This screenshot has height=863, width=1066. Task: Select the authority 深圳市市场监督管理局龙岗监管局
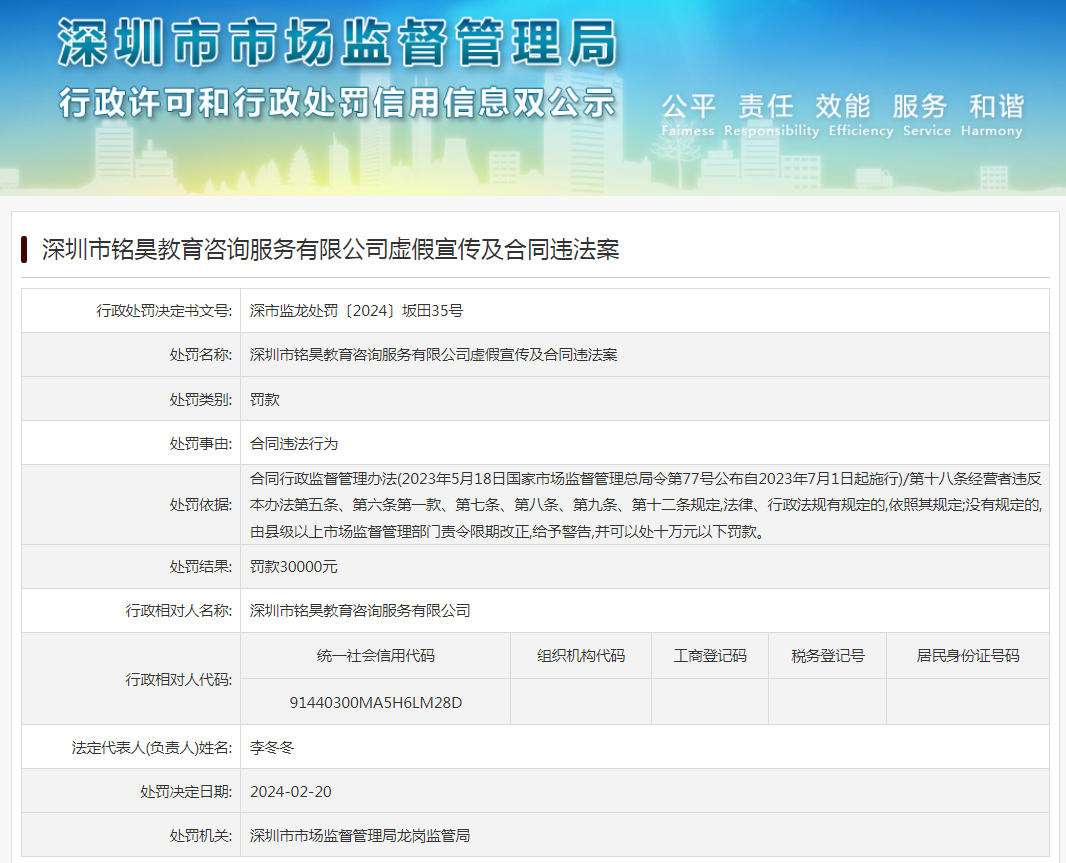(360, 836)
